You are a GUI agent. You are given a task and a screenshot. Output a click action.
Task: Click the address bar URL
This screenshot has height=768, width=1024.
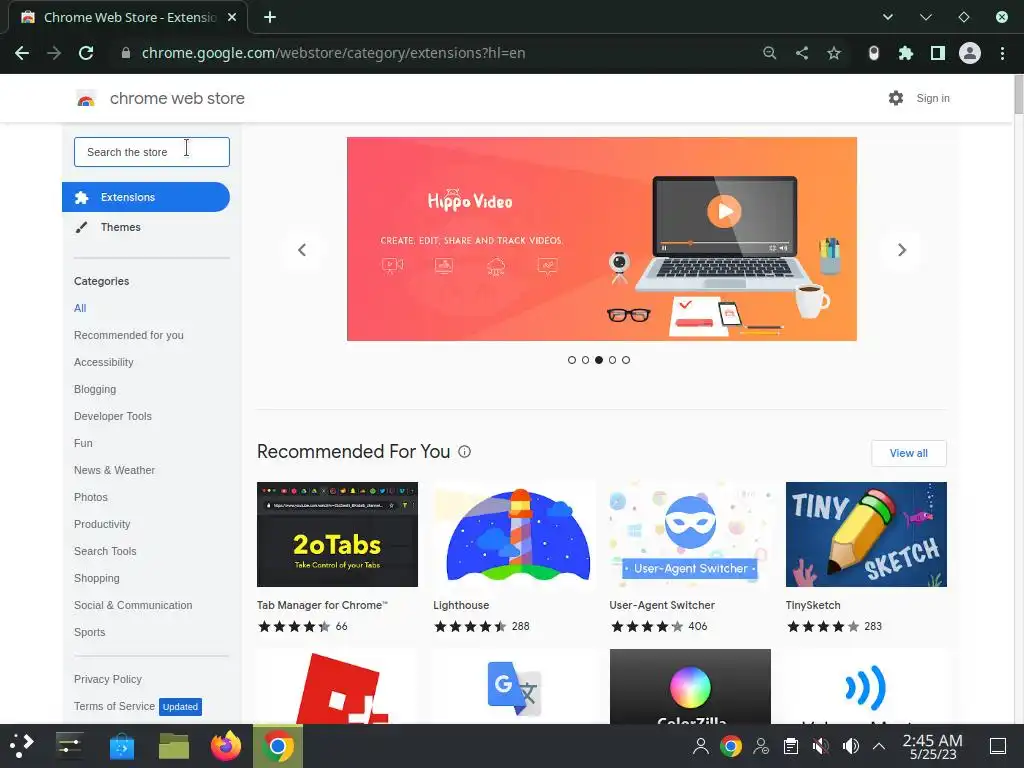(333, 53)
